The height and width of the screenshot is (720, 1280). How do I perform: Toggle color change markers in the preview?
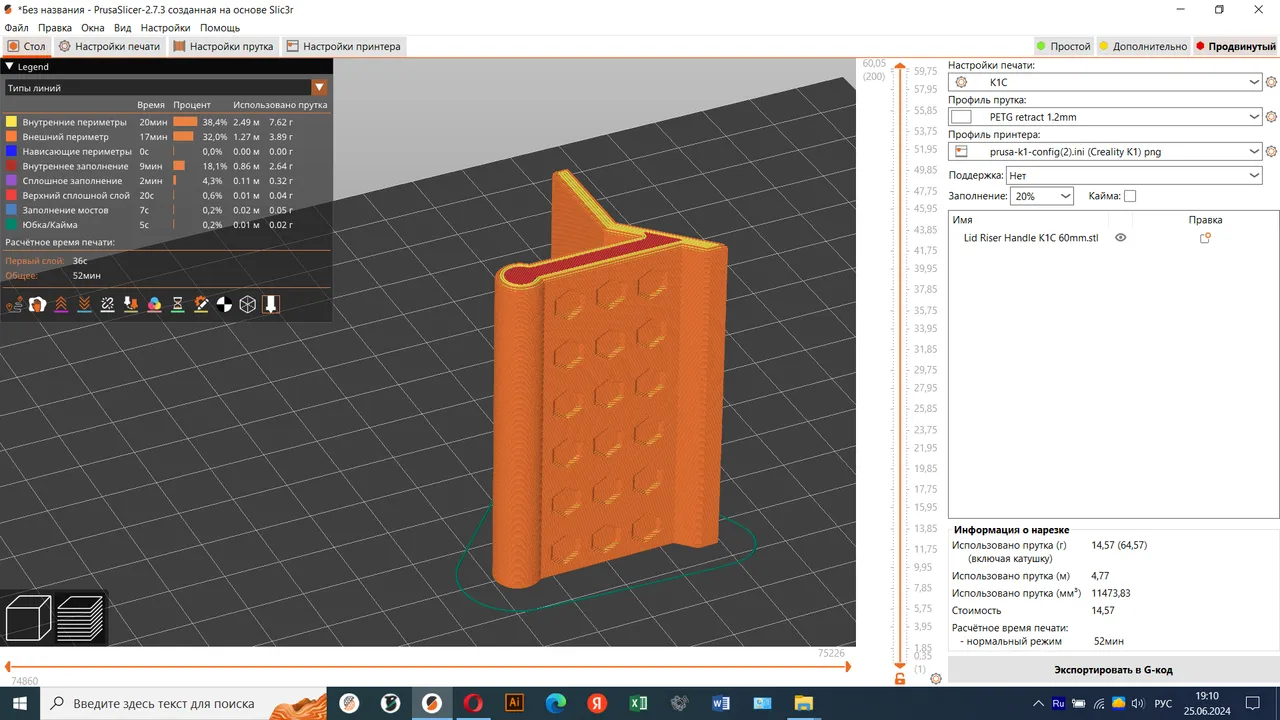tap(153, 304)
